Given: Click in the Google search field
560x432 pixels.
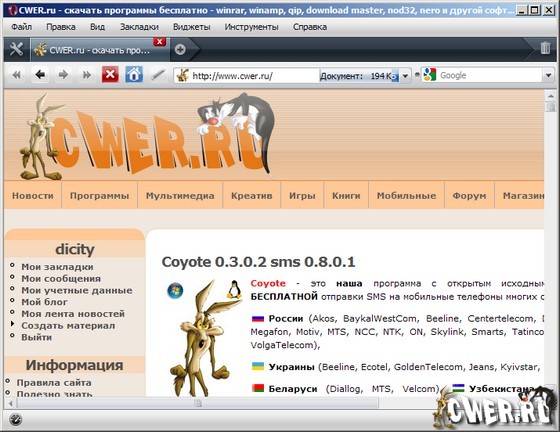Looking at the screenshot, I should 490,75.
